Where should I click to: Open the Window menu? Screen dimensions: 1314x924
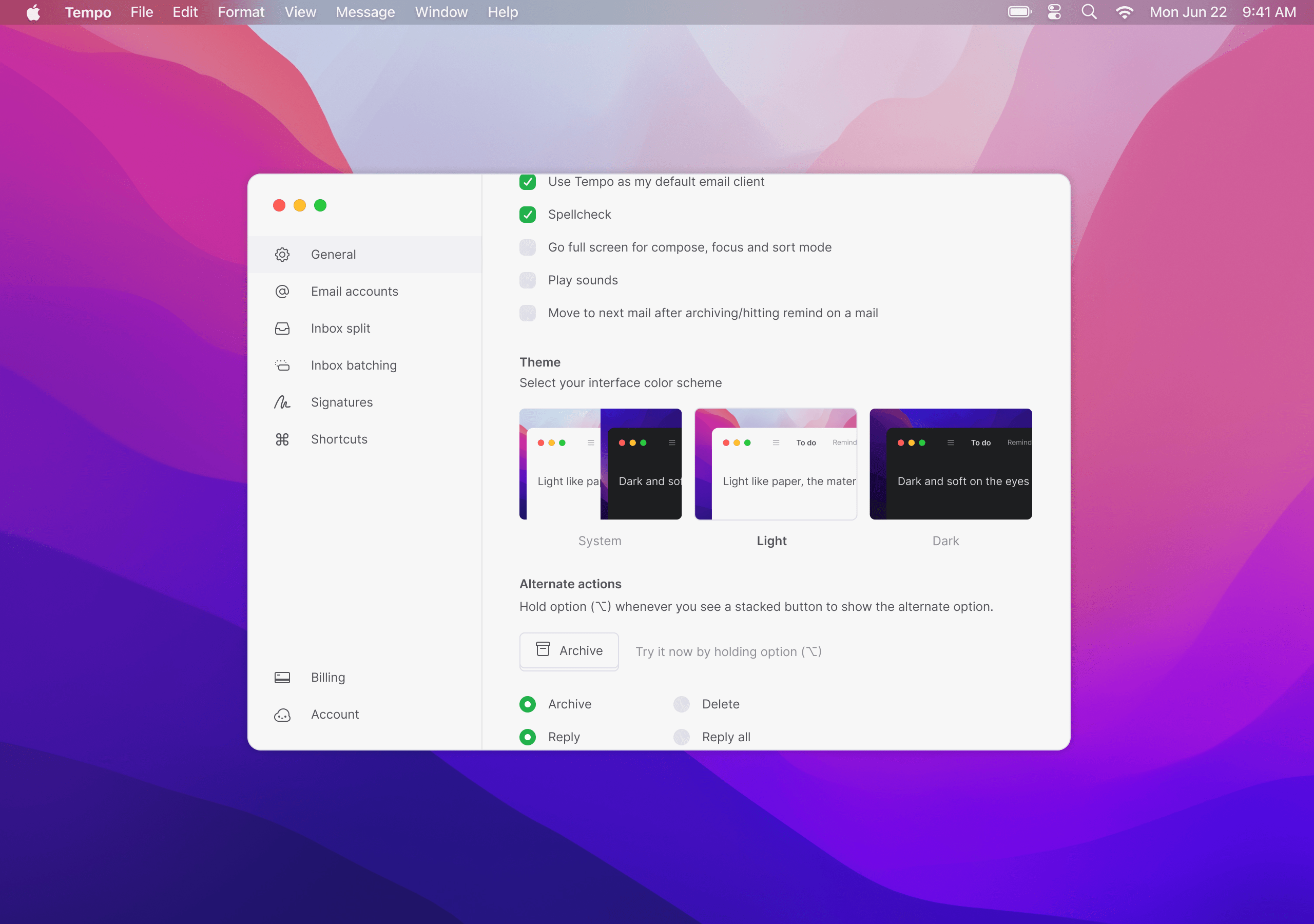[441, 12]
